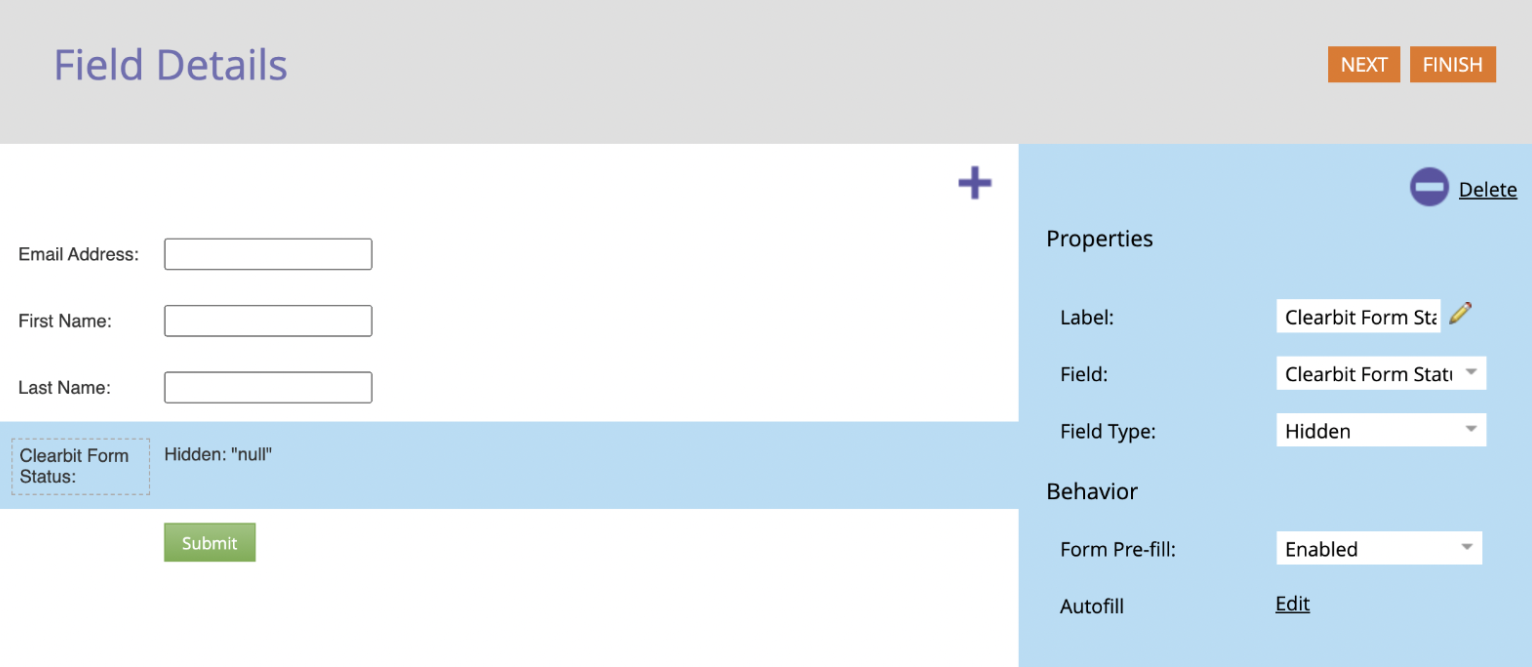Focus the Email Address input field

[268, 254]
